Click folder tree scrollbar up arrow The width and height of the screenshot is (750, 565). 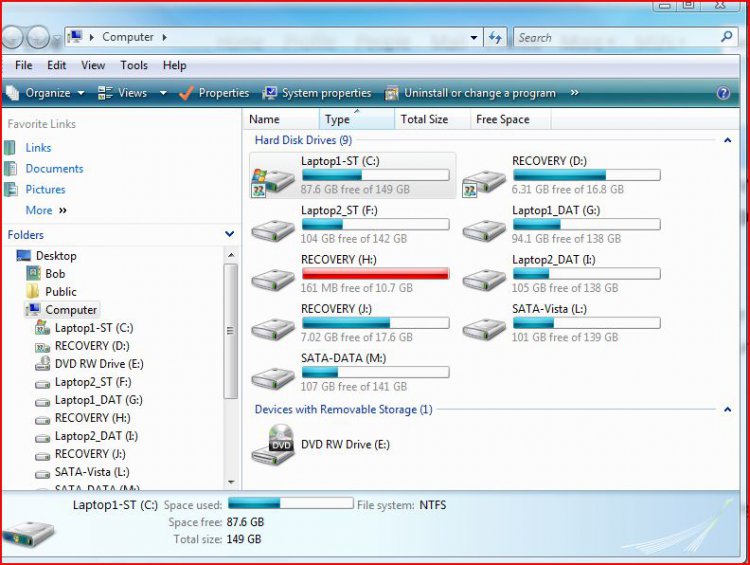231,255
